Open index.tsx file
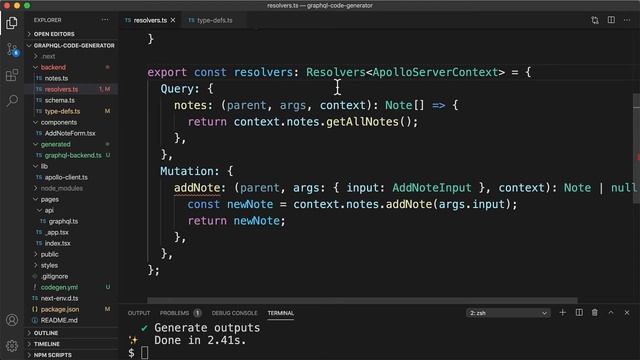Viewport: 640px width, 360px height. 57,243
